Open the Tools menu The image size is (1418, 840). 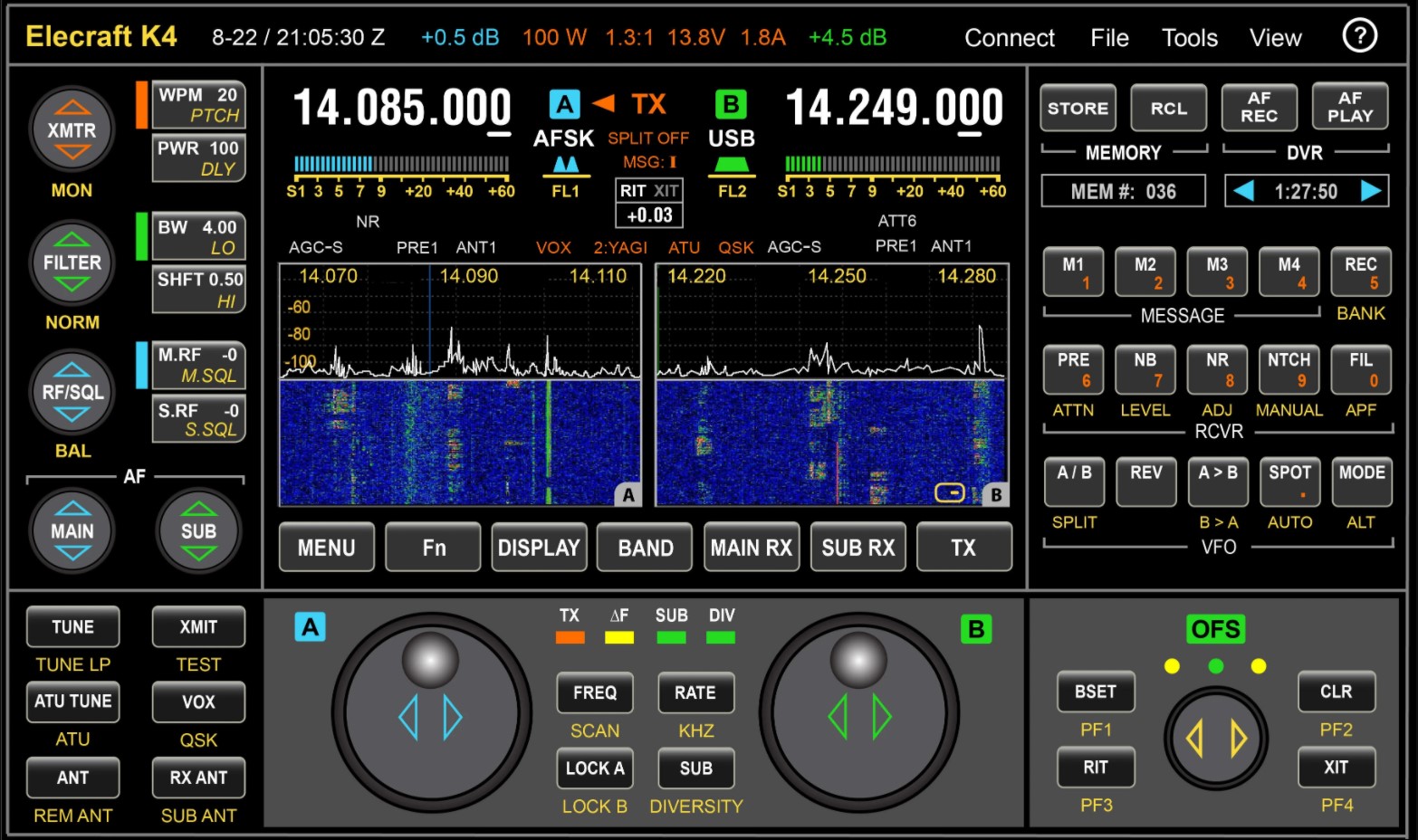(x=1189, y=38)
